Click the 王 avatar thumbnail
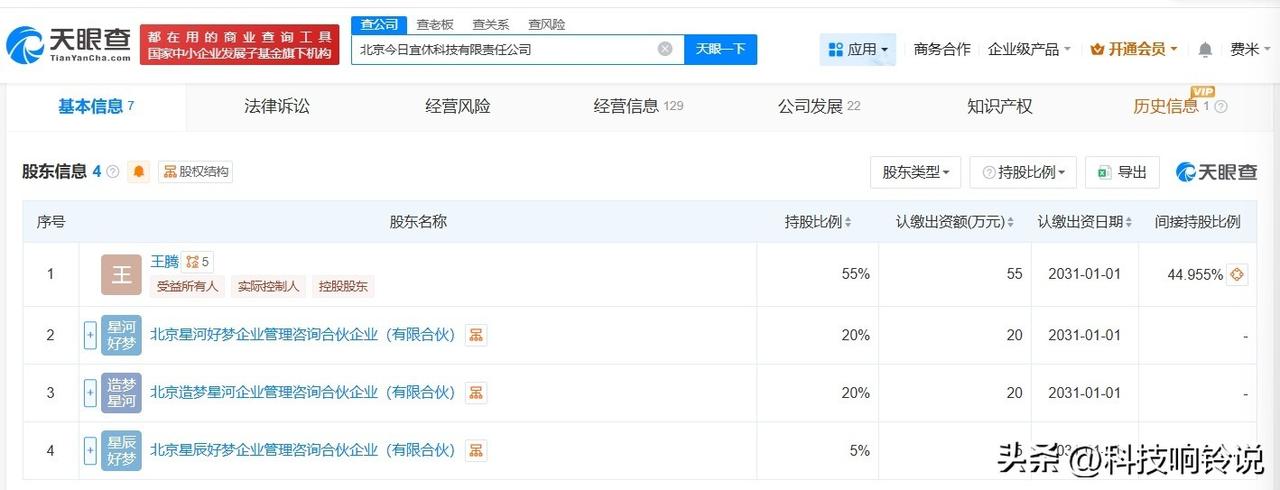This screenshot has width=1280, height=490. 121,274
